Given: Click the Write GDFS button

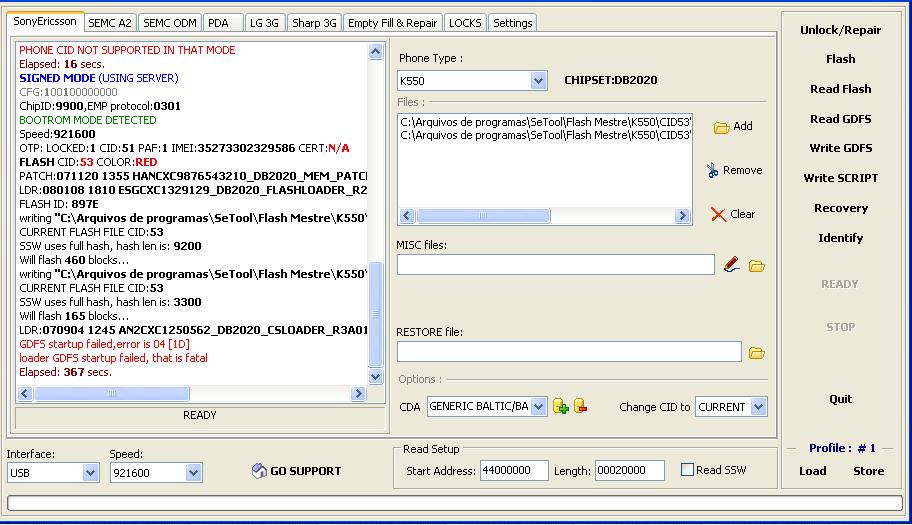Looking at the screenshot, I should coord(840,148).
